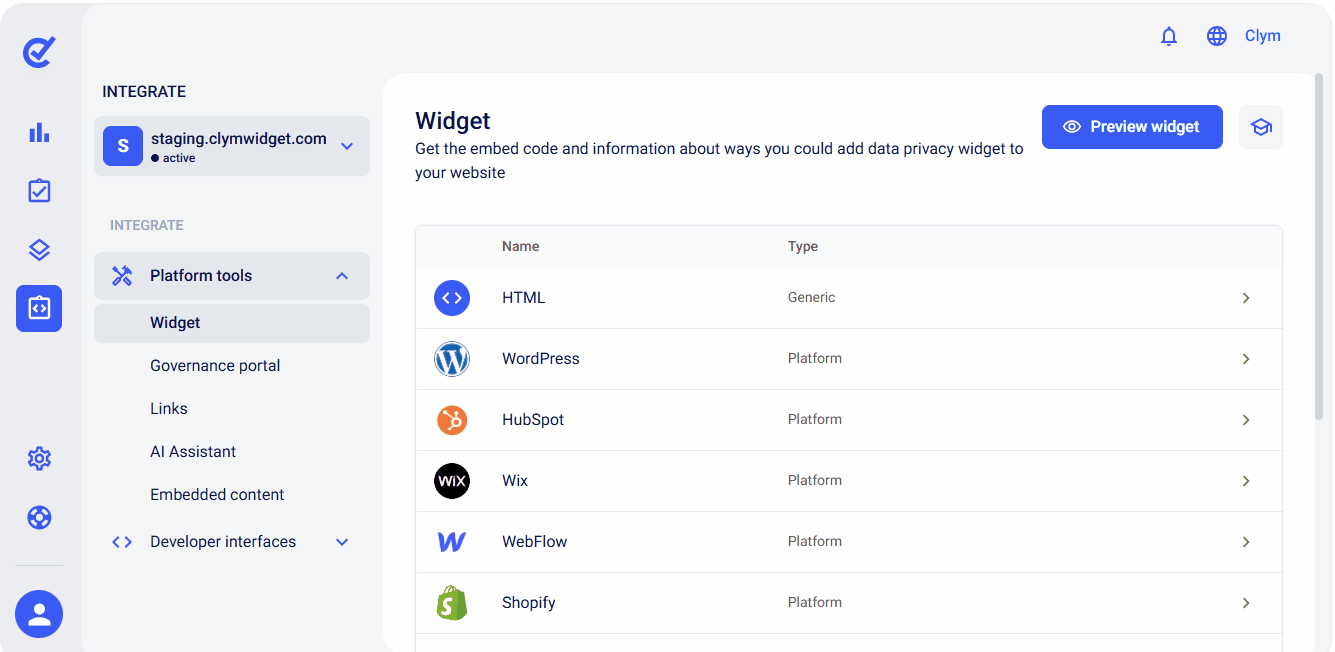Viewport: 1335px width, 652px height.
Task: Click the Clym account name
Action: click(1263, 36)
